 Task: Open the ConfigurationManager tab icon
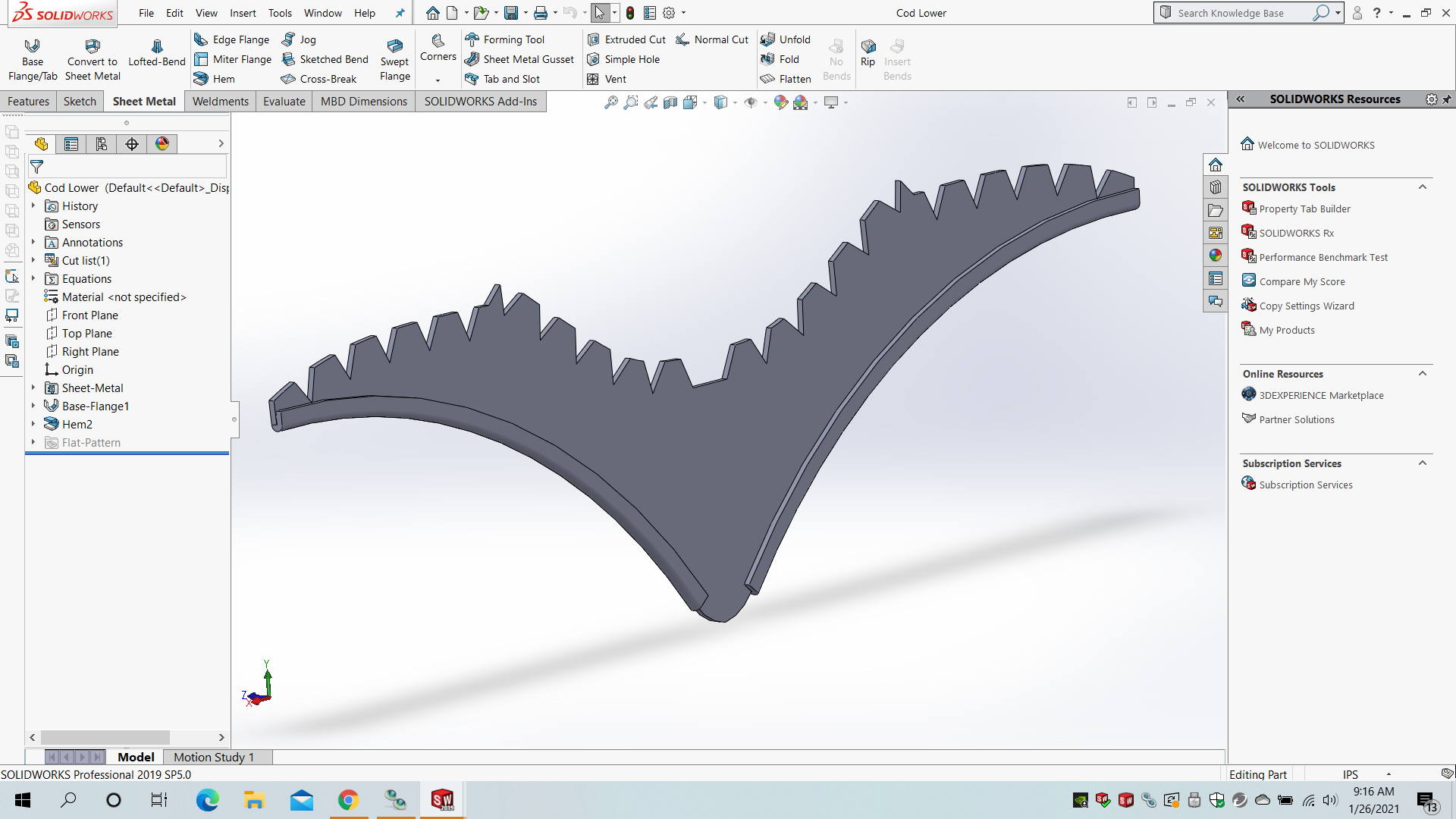tap(102, 144)
